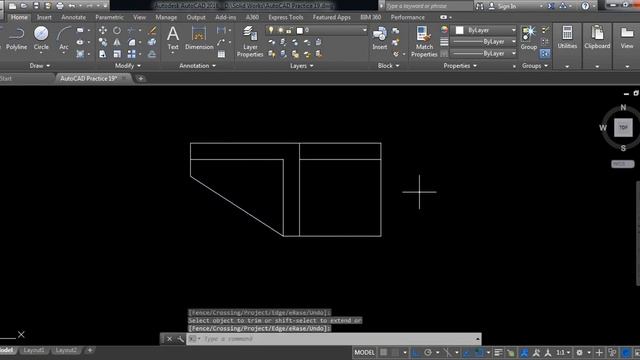Image resolution: width=640 pixels, height=360 pixels.
Task: Open Layer Properties manager
Action: (250, 41)
